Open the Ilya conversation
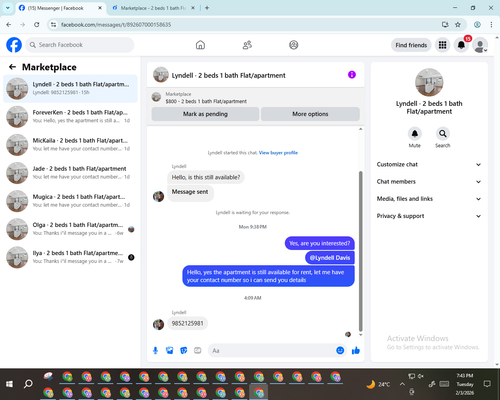This screenshot has width=500, height=400. [70, 257]
